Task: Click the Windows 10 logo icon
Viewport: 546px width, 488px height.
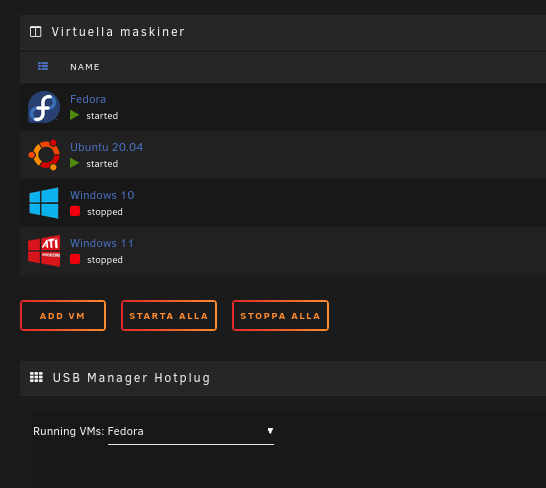Action: (44, 203)
